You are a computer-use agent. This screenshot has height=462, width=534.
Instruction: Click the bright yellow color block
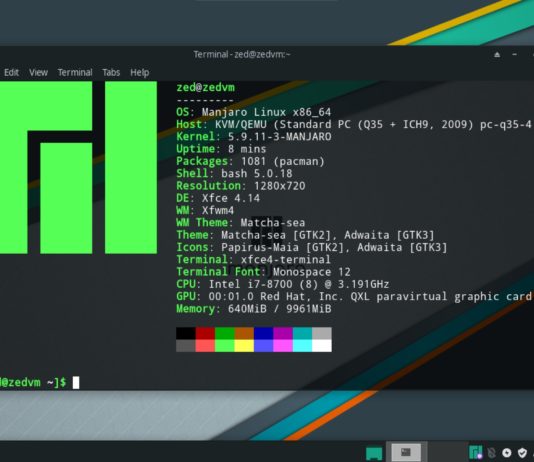pos(244,346)
